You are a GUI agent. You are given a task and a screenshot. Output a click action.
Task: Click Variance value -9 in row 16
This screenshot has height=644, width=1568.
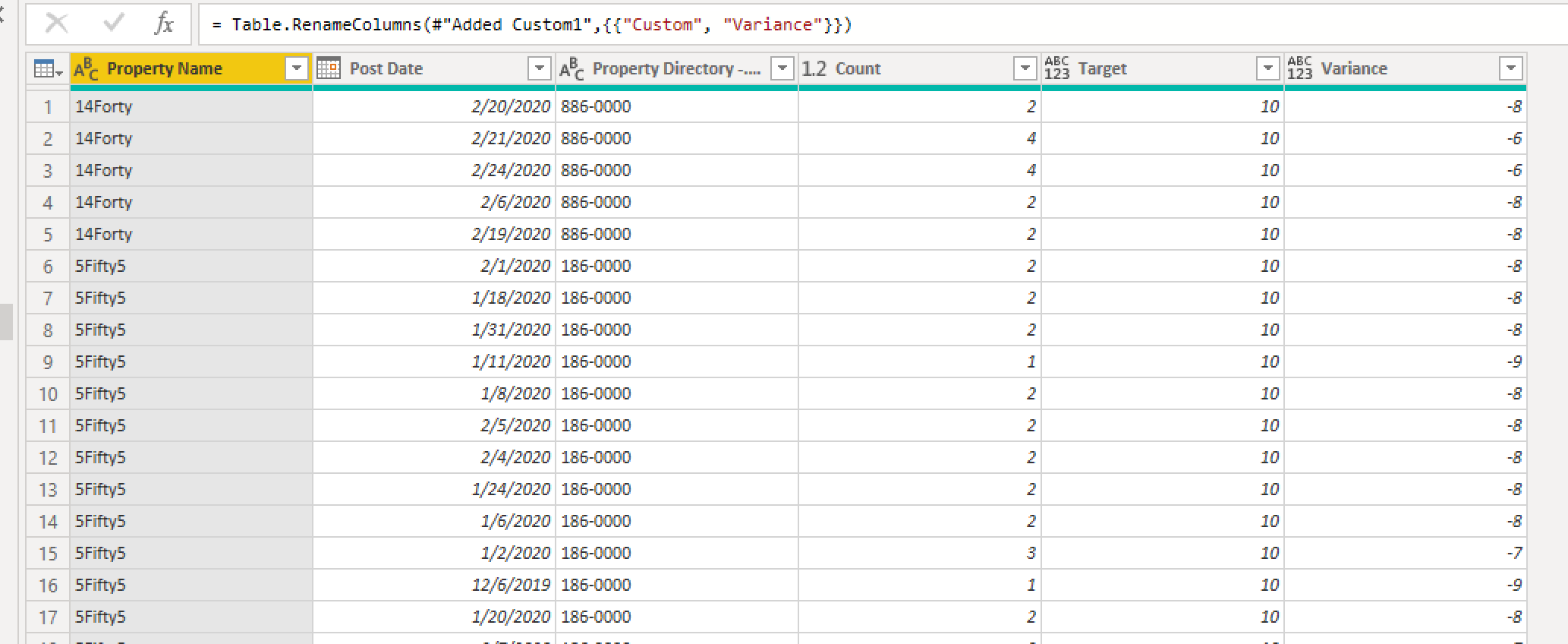(1406, 586)
